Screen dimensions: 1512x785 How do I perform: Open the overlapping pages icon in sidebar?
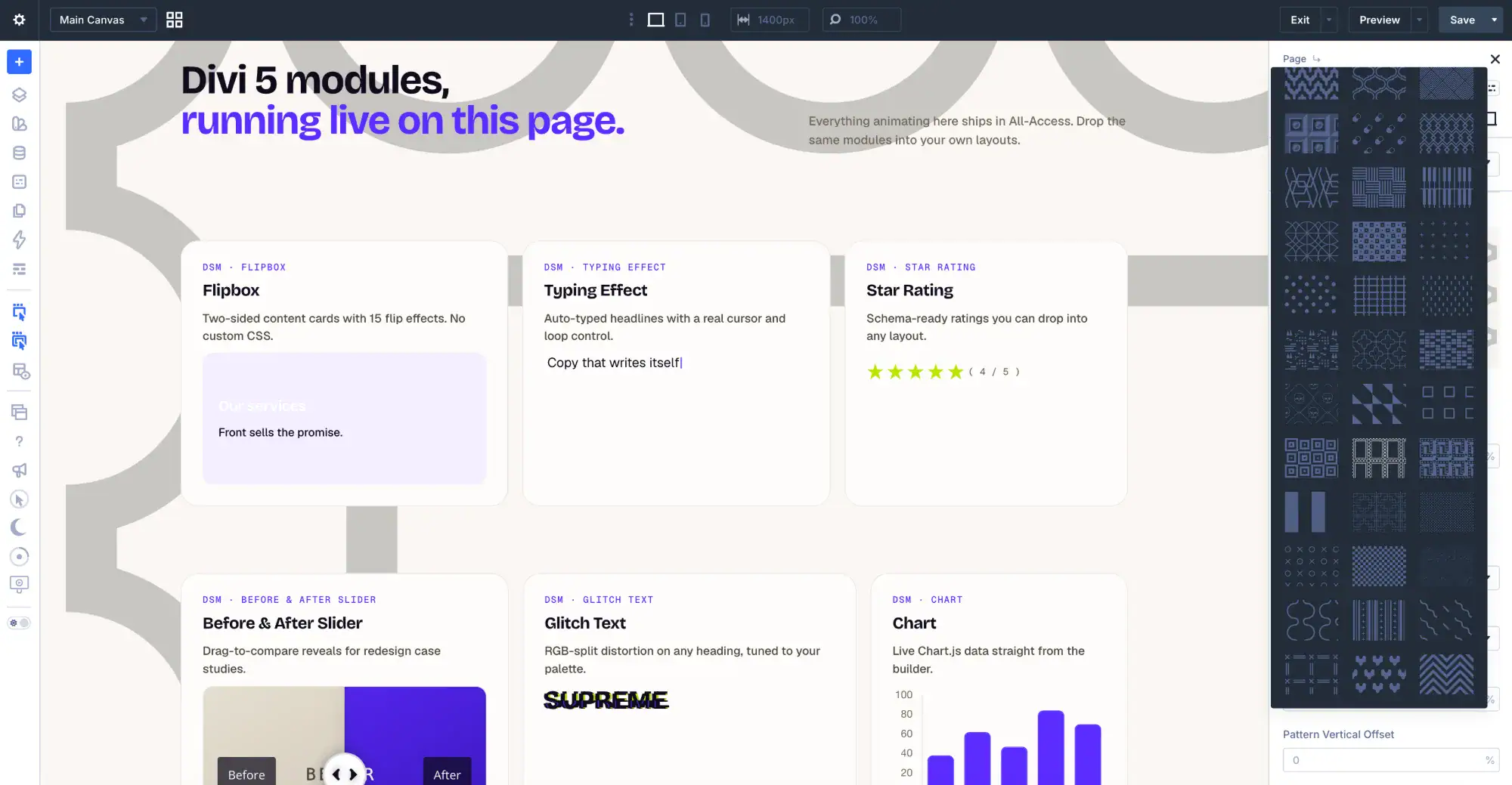(20, 211)
